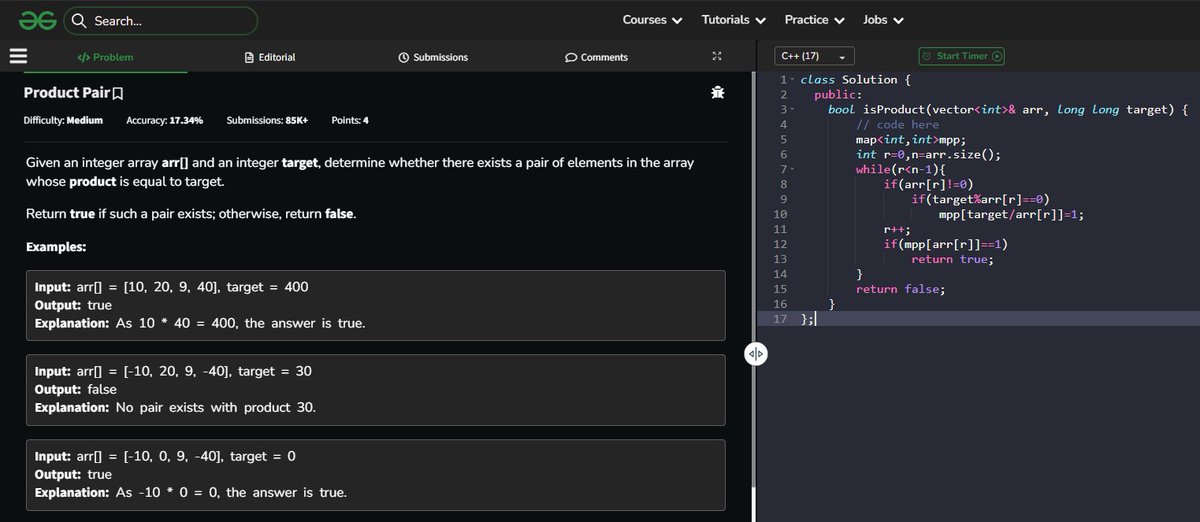Click code line 'r++;'

coord(897,229)
